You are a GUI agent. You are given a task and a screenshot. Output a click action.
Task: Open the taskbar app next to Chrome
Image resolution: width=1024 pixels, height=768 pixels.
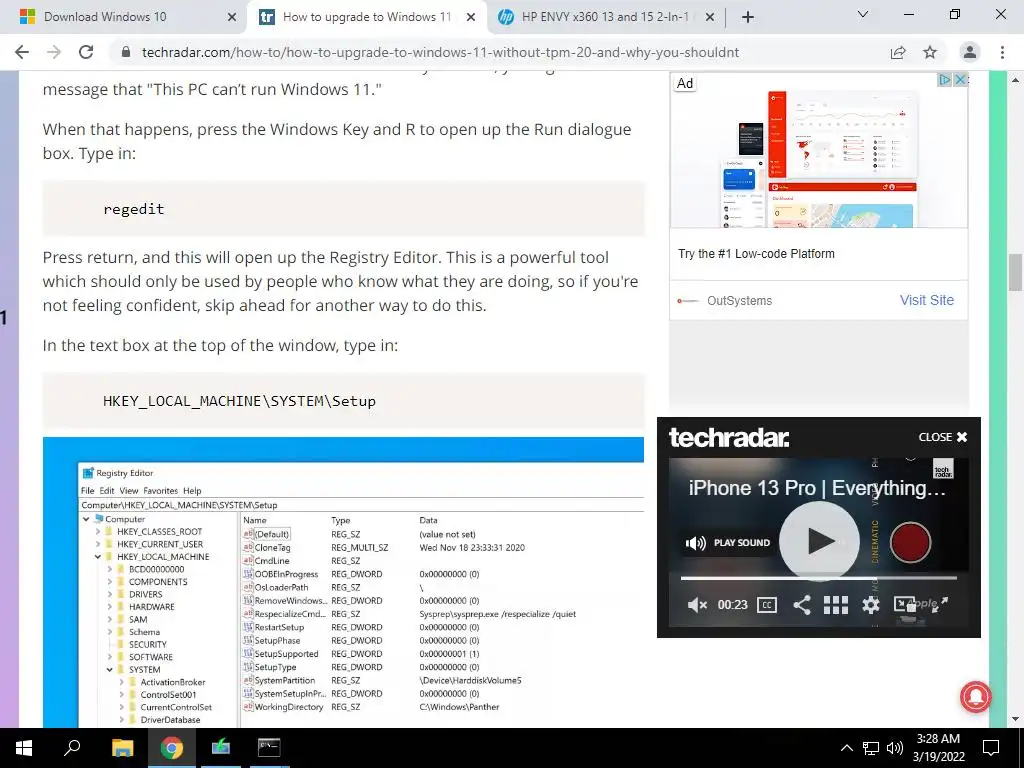[221, 748]
